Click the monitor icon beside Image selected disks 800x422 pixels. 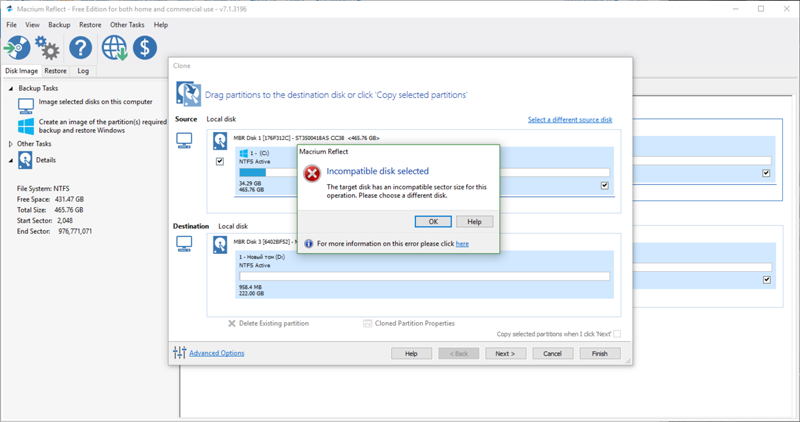point(26,106)
